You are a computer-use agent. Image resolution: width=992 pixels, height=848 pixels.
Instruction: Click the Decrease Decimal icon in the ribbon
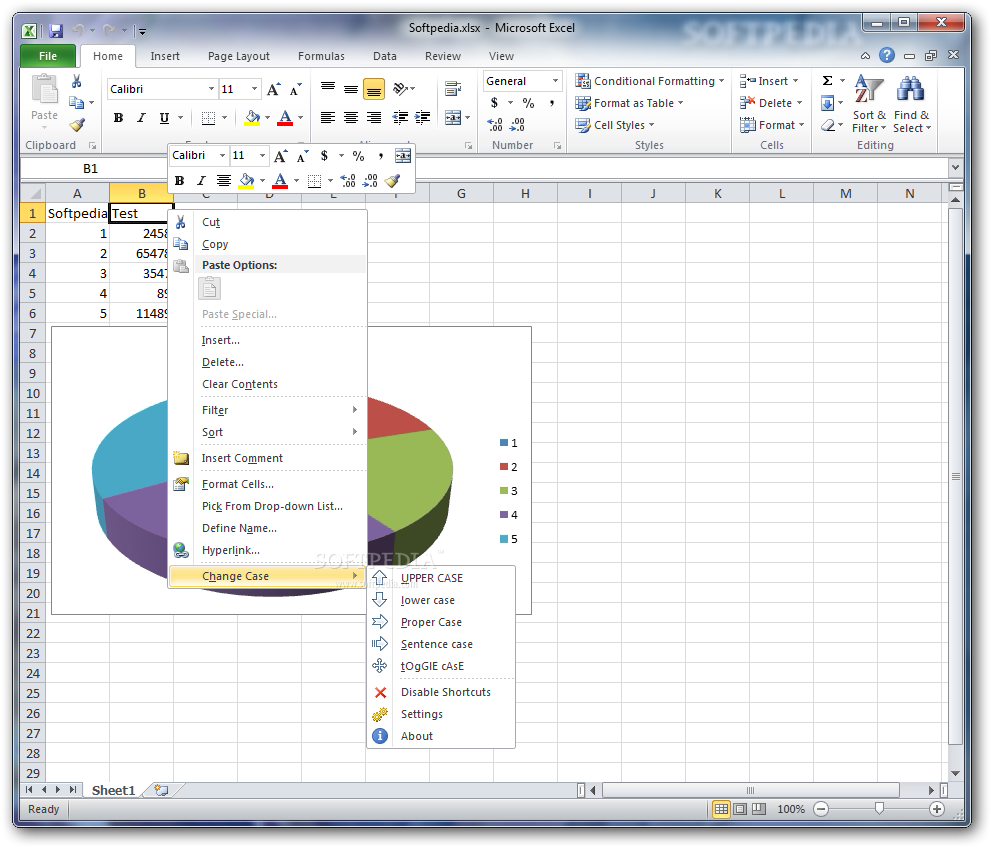(517, 125)
